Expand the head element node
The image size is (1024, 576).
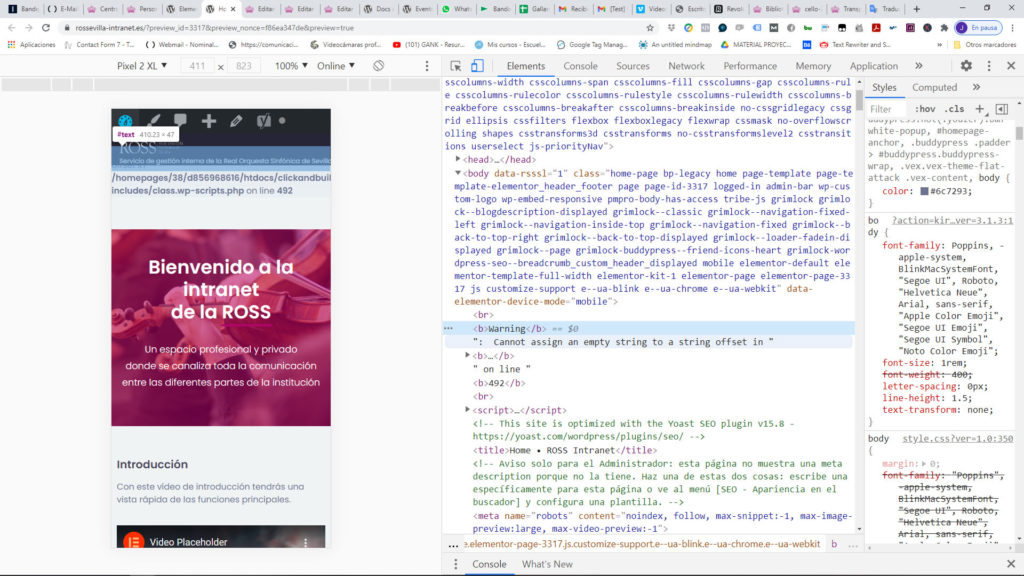click(x=458, y=159)
